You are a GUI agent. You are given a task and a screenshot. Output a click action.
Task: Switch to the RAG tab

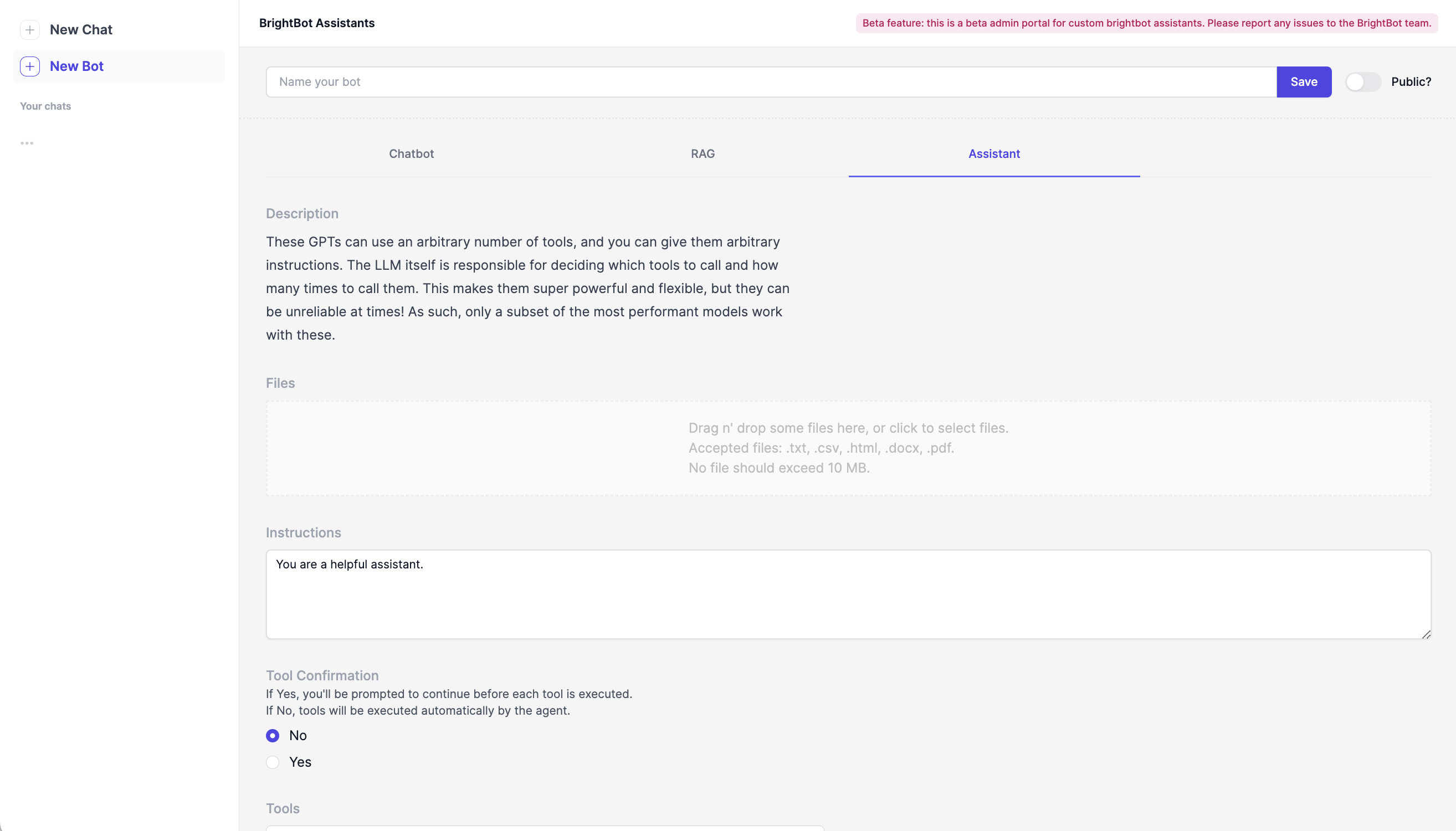click(703, 153)
